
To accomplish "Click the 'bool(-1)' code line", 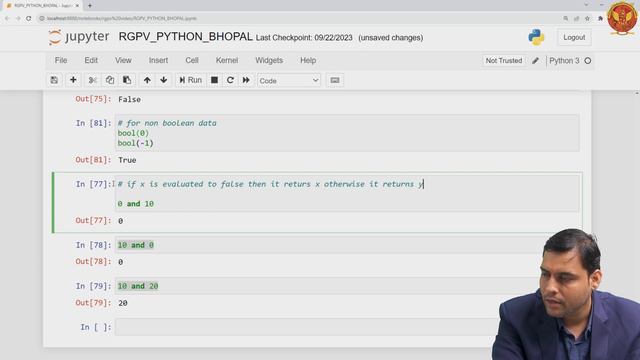I will pos(136,143).
